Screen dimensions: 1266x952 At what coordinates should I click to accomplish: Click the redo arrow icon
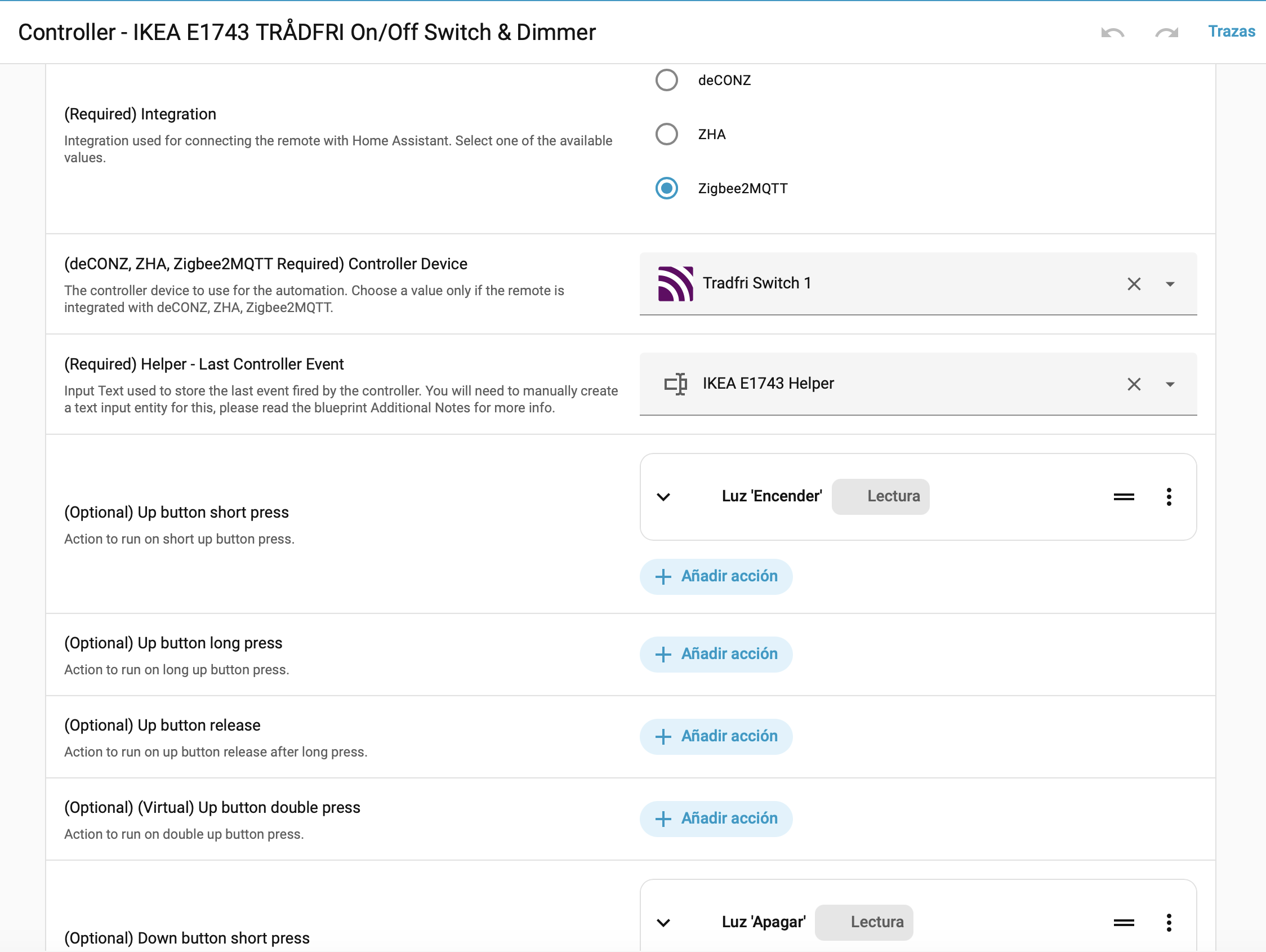coord(1166,33)
